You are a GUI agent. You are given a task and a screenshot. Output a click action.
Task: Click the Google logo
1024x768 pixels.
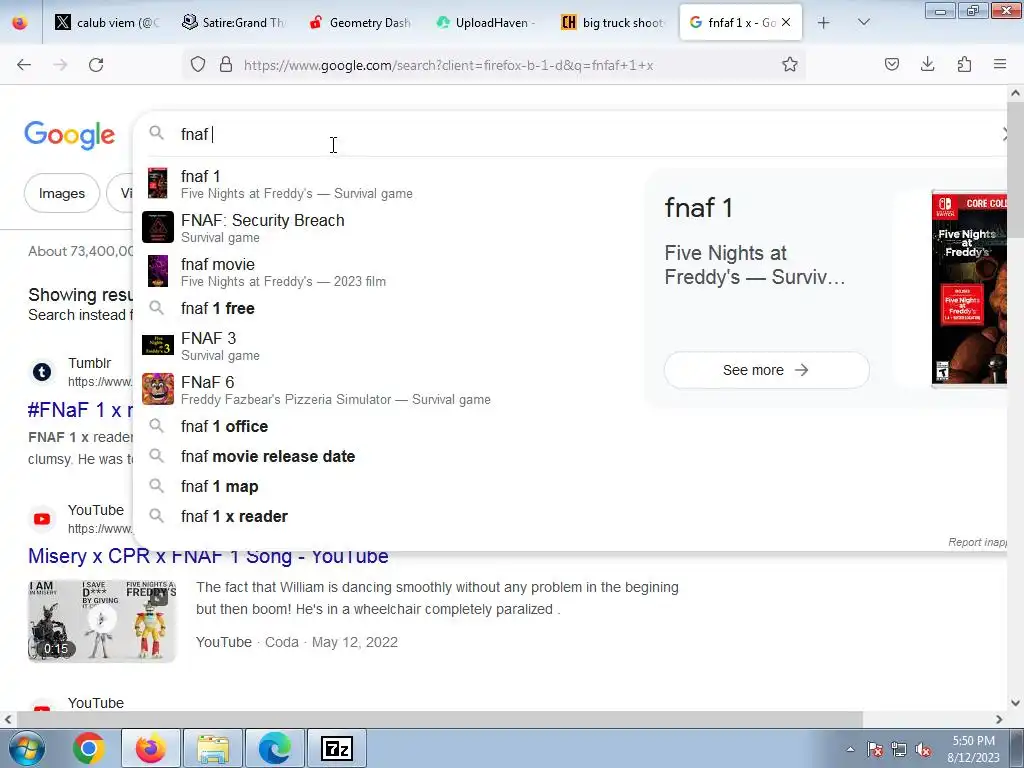(70, 135)
